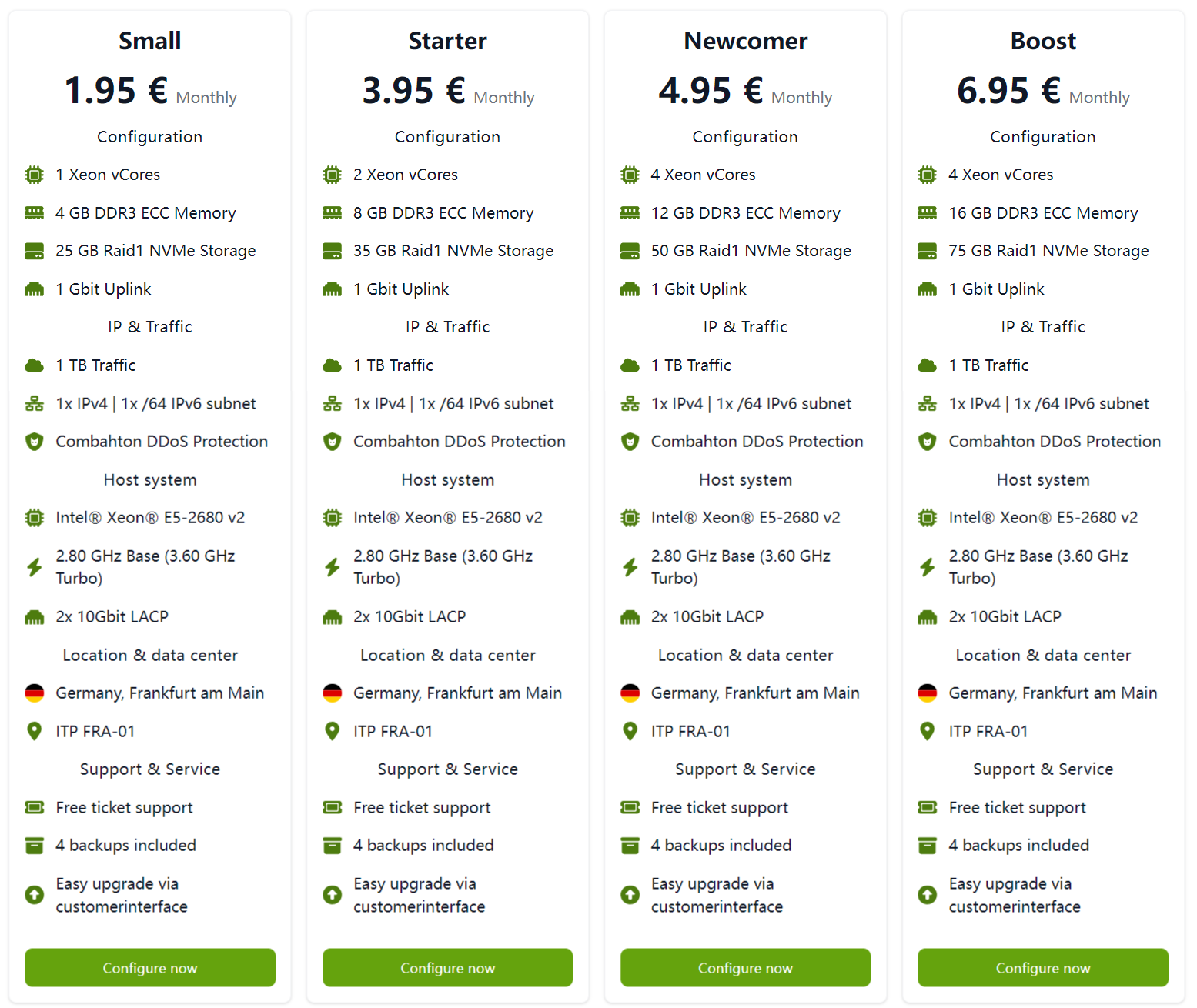This screenshot has height=1008, width=1197.
Task: Click the German flag icon in the Small plan
Action: [x=35, y=693]
